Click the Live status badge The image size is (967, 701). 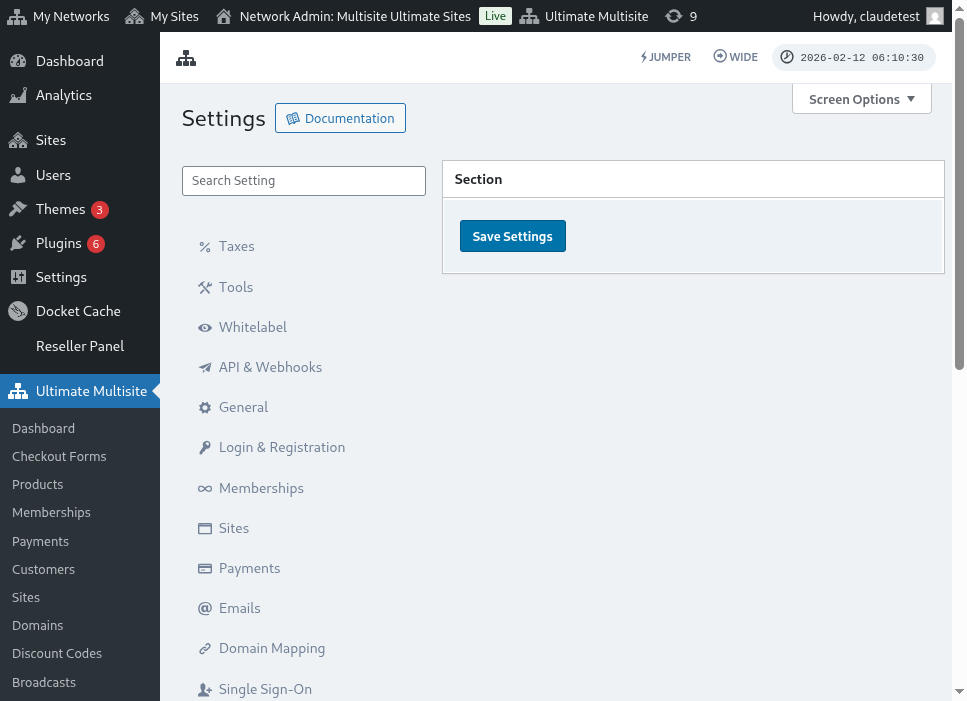(x=495, y=16)
